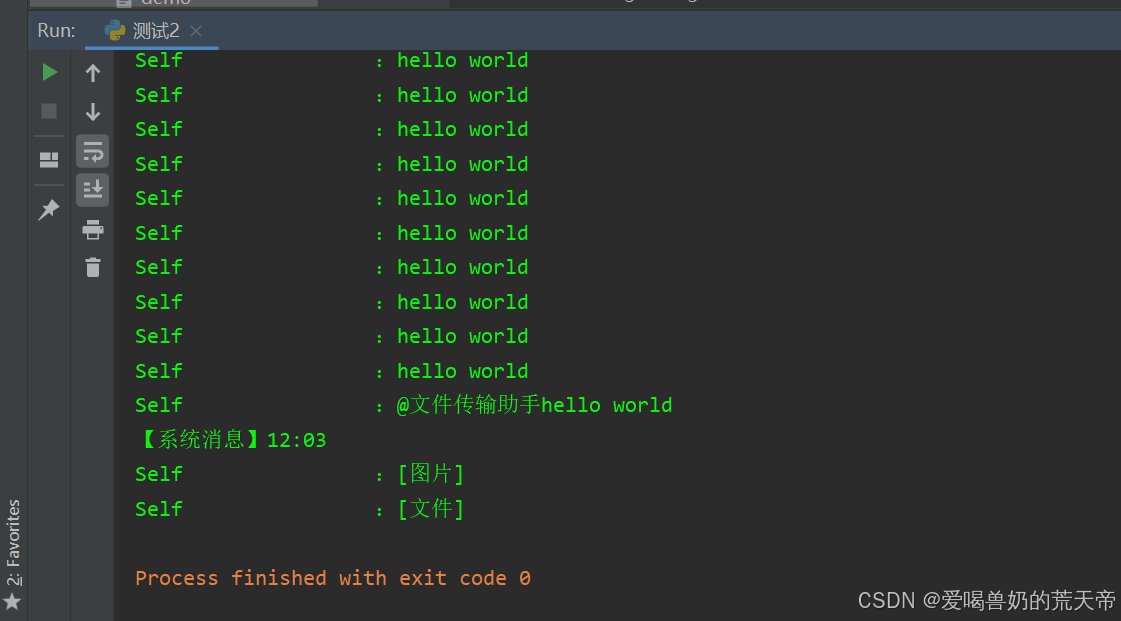This screenshot has height=621, width=1121.
Task: Click the Python icon on 测试2 tab
Action: [x=114, y=31]
